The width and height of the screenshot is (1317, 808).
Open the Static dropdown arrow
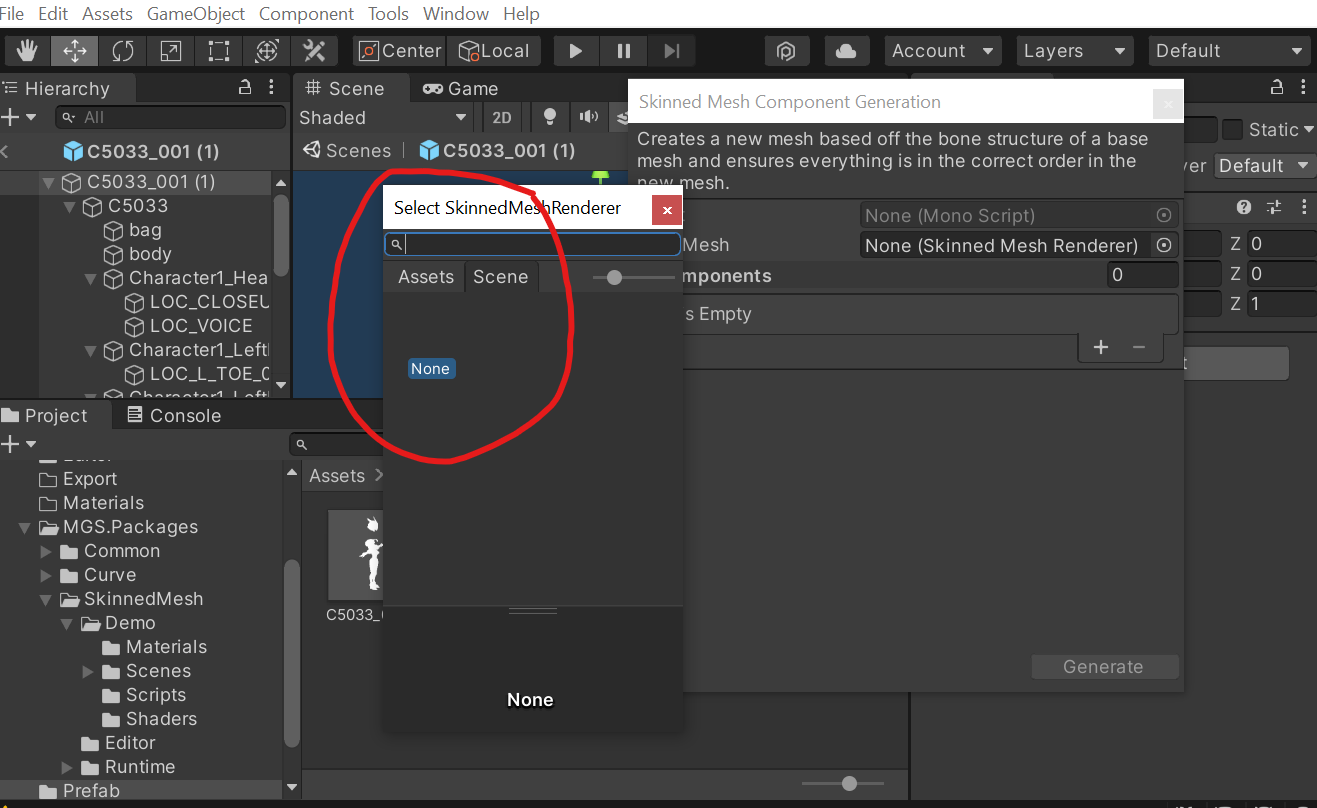[1308, 130]
